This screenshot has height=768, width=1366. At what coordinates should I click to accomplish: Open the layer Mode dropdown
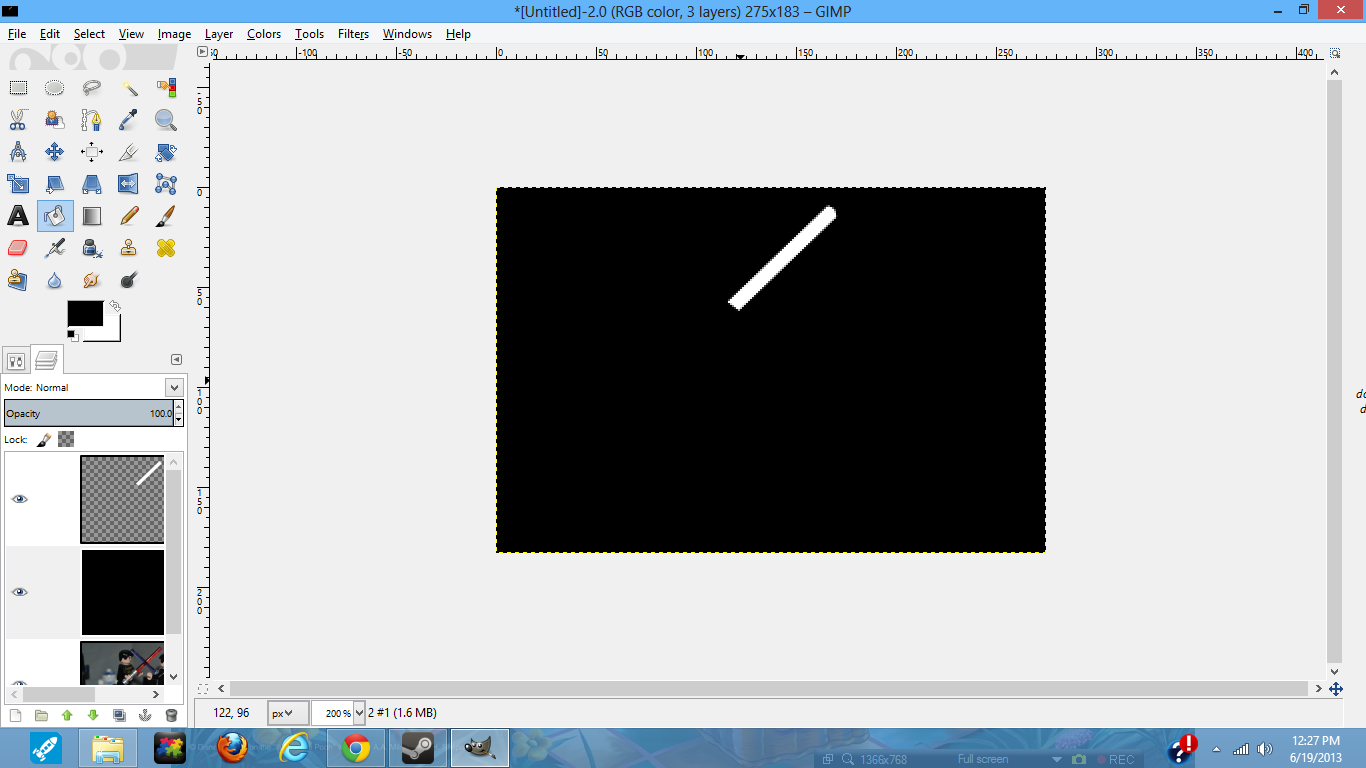173,387
